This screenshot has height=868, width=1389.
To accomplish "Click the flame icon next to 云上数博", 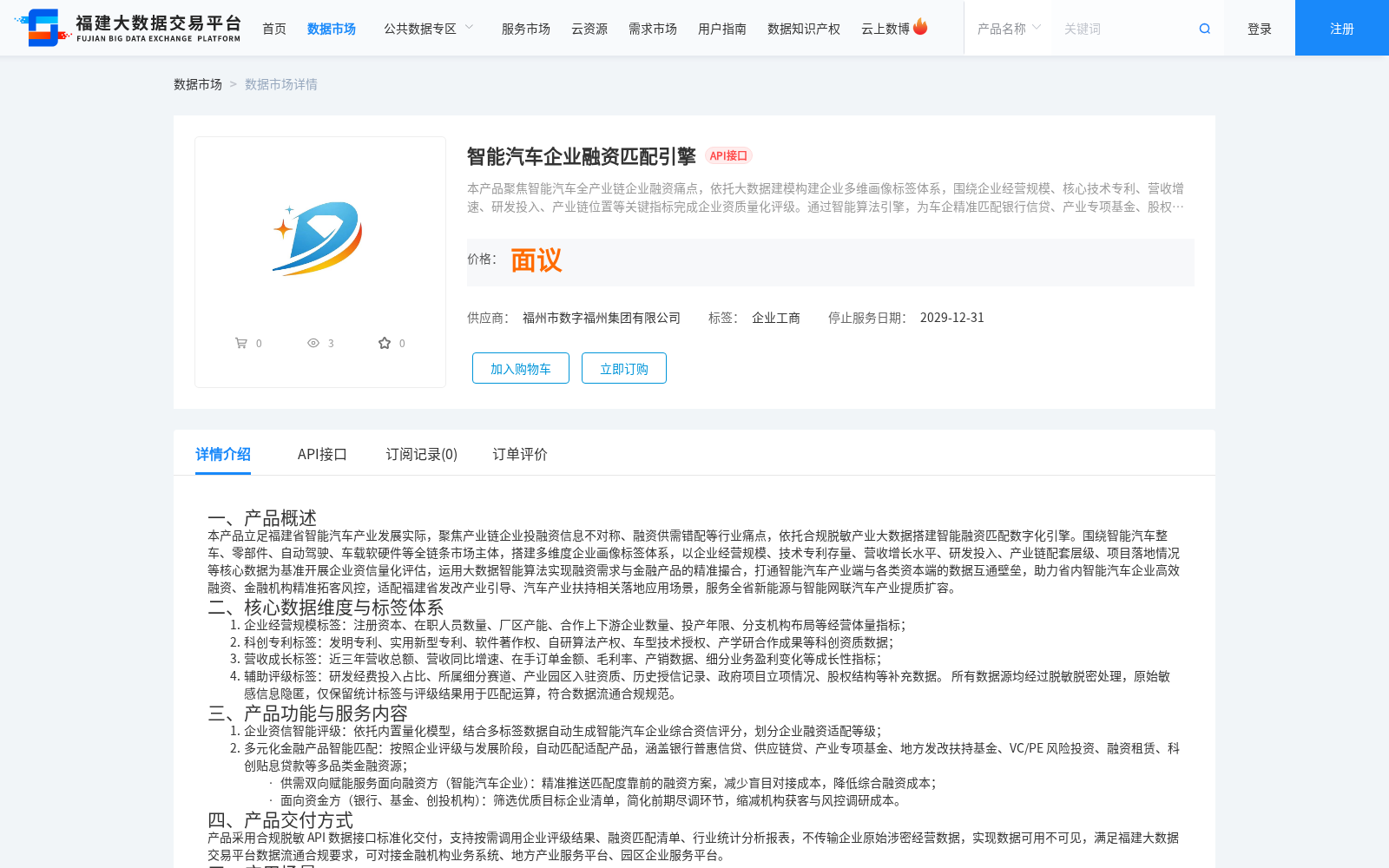I will (921, 27).
